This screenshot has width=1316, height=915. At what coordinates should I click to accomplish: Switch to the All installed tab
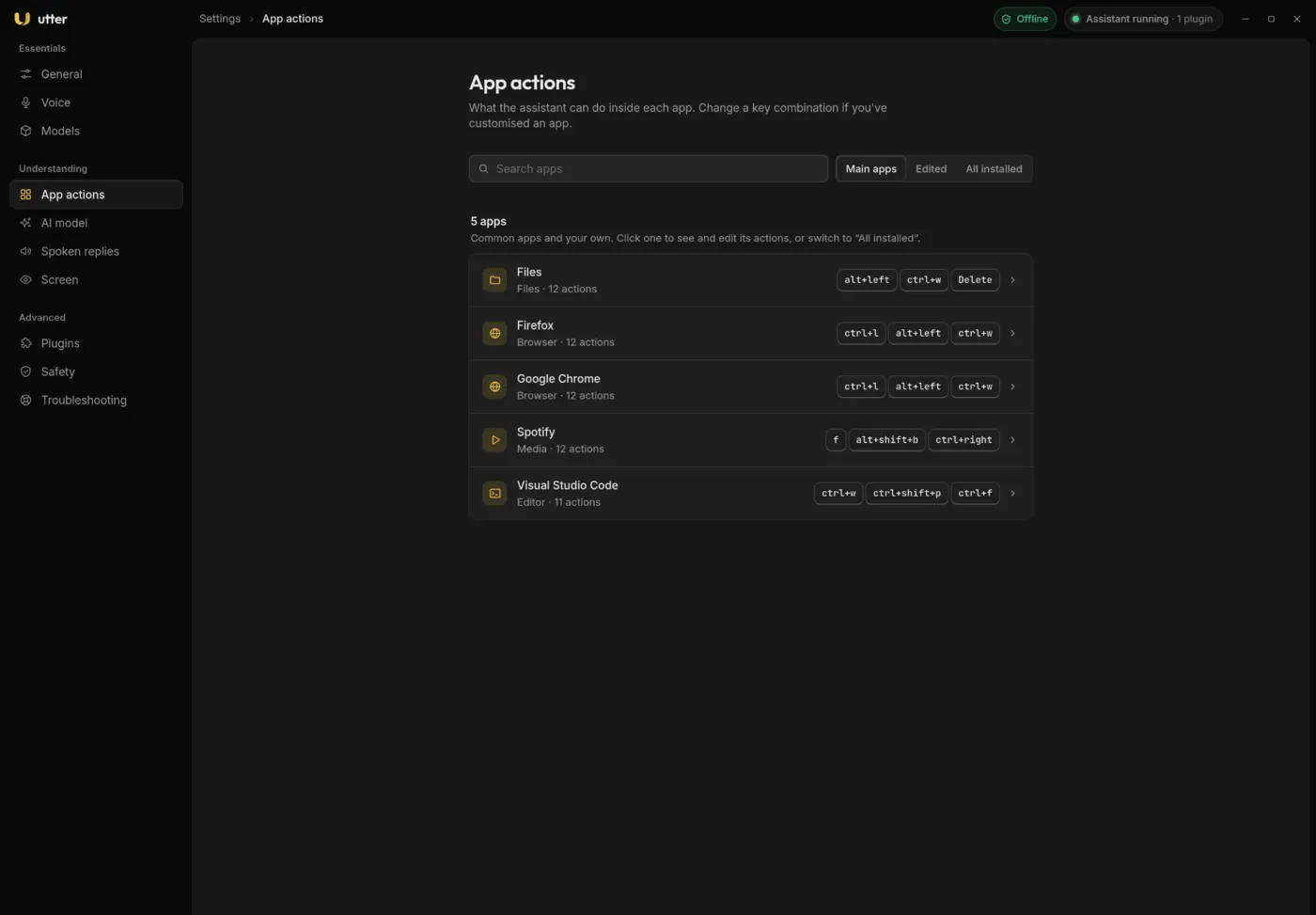pyautogui.click(x=994, y=169)
